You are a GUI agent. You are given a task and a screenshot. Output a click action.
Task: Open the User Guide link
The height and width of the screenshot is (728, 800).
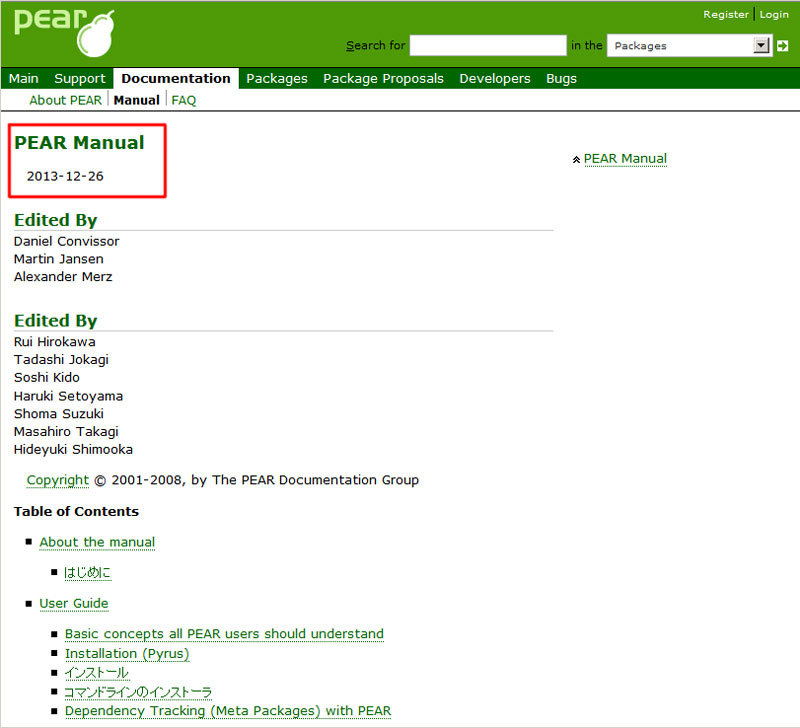(x=74, y=604)
